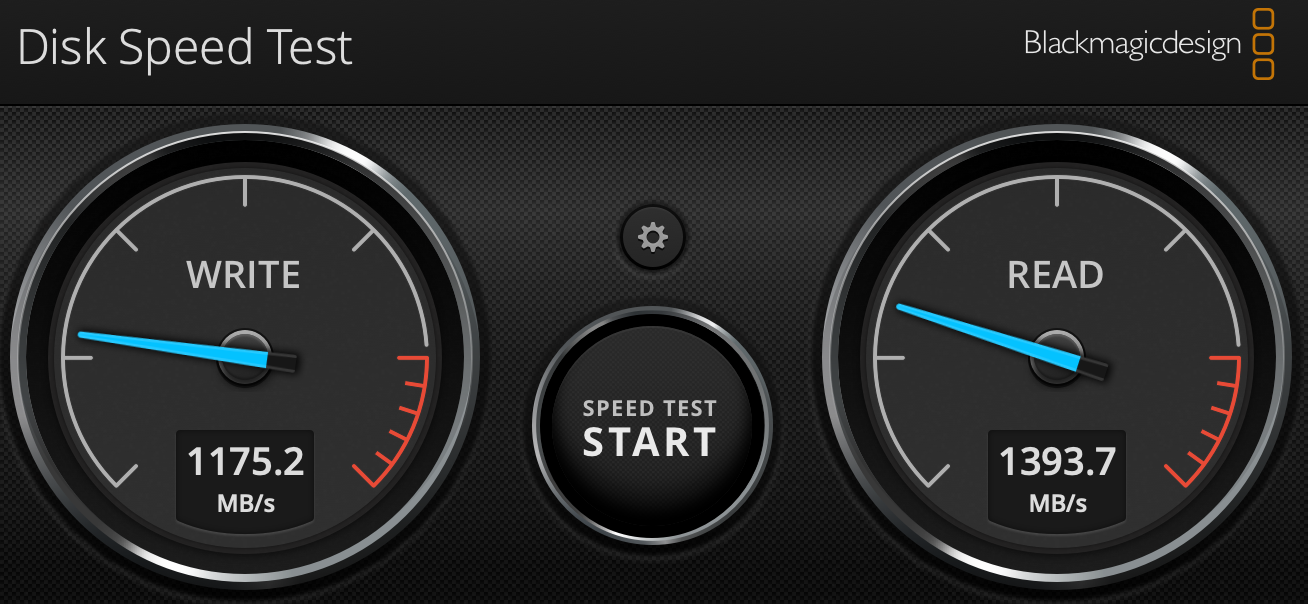This screenshot has height=604, width=1308.
Task: Click the Blackmagicdesign logo squares
Action: click(1264, 44)
